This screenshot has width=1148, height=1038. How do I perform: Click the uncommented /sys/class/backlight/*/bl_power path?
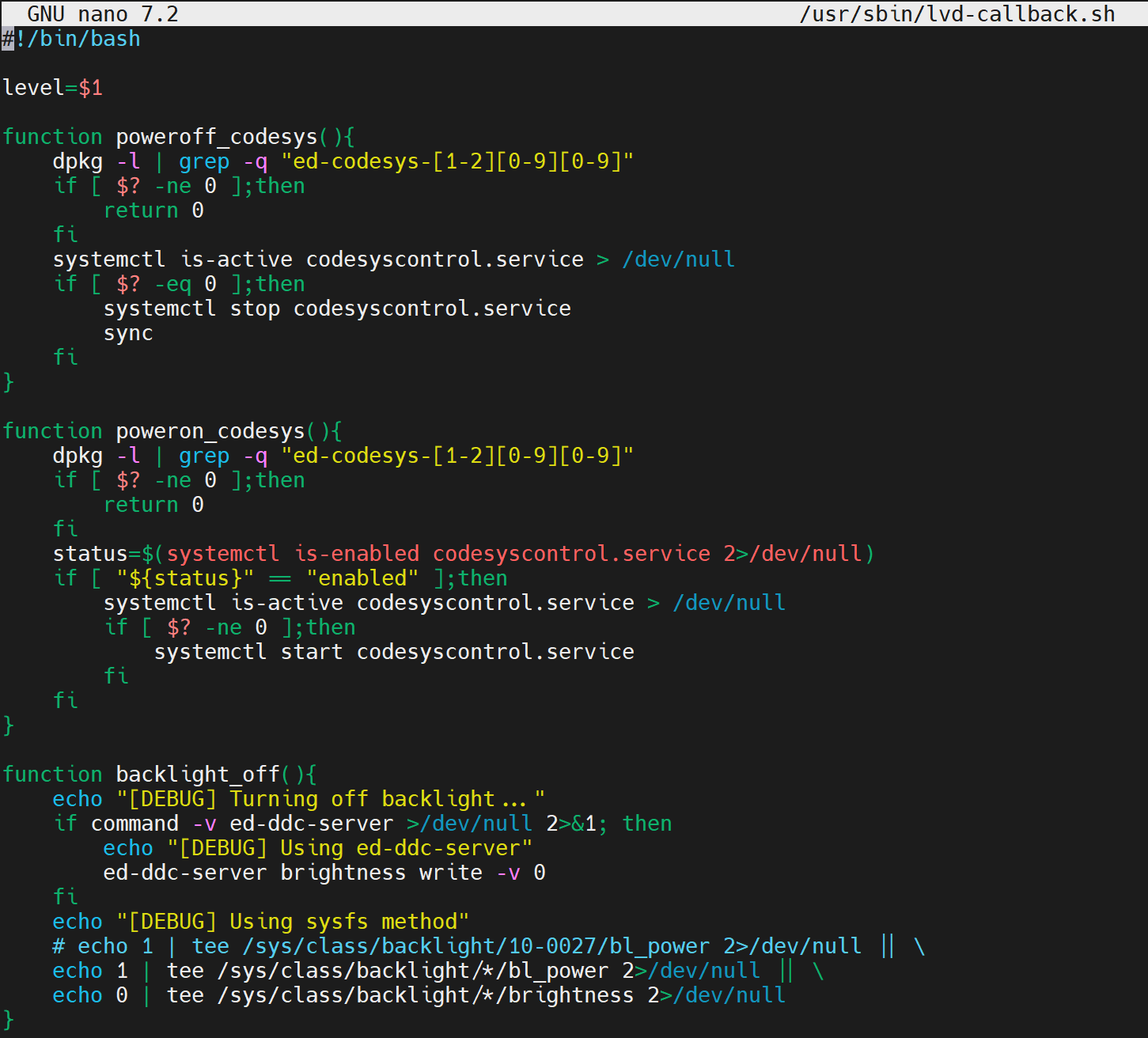point(412,971)
